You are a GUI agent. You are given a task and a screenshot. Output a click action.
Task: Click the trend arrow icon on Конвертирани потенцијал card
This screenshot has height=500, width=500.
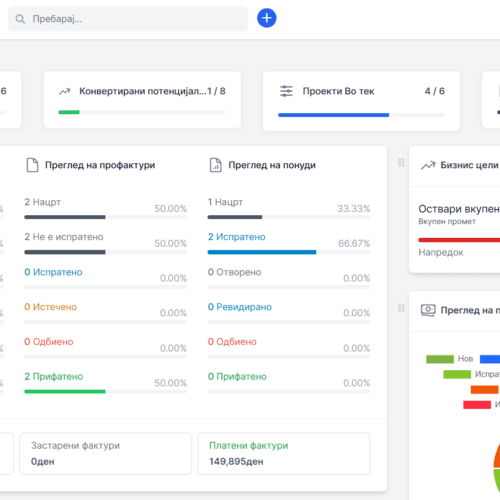(x=65, y=91)
